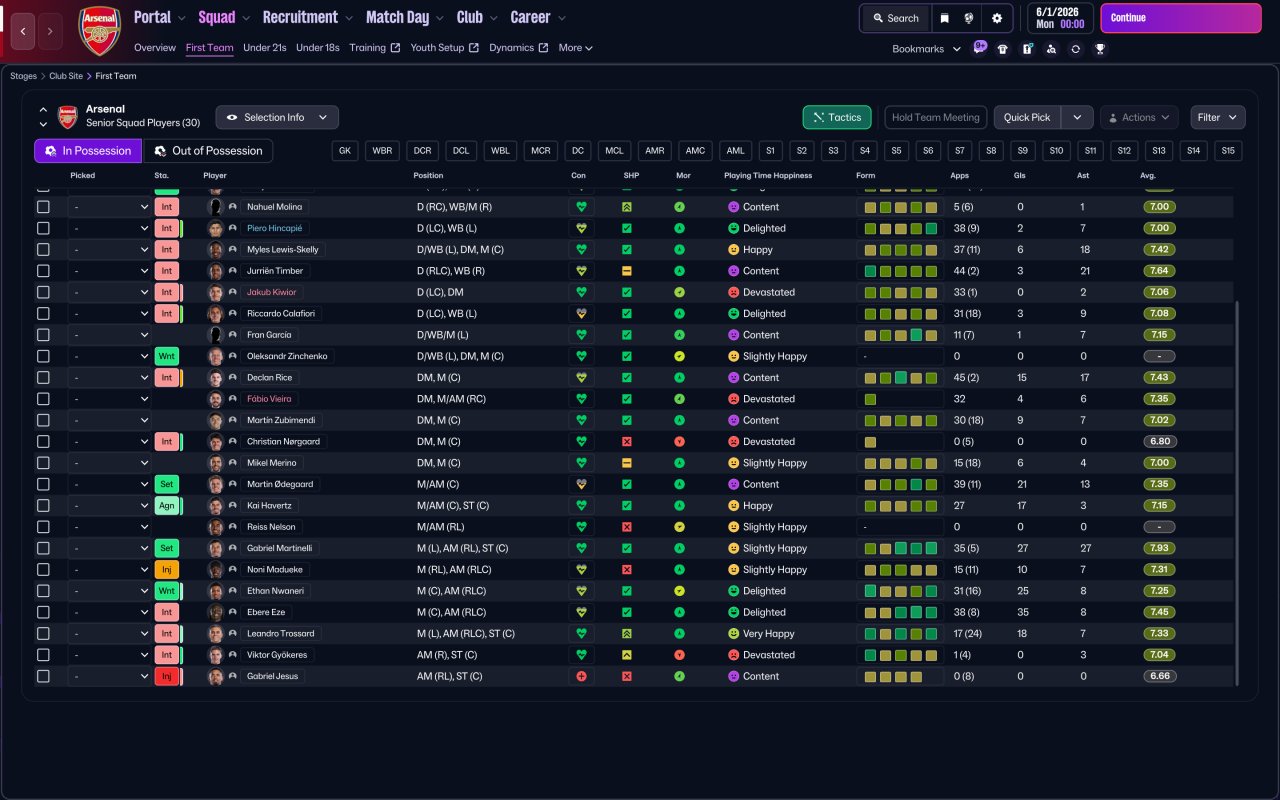Open the Portal menu
Screen dimensions: 1280x800
pyautogui.click(x=160, y=17)
